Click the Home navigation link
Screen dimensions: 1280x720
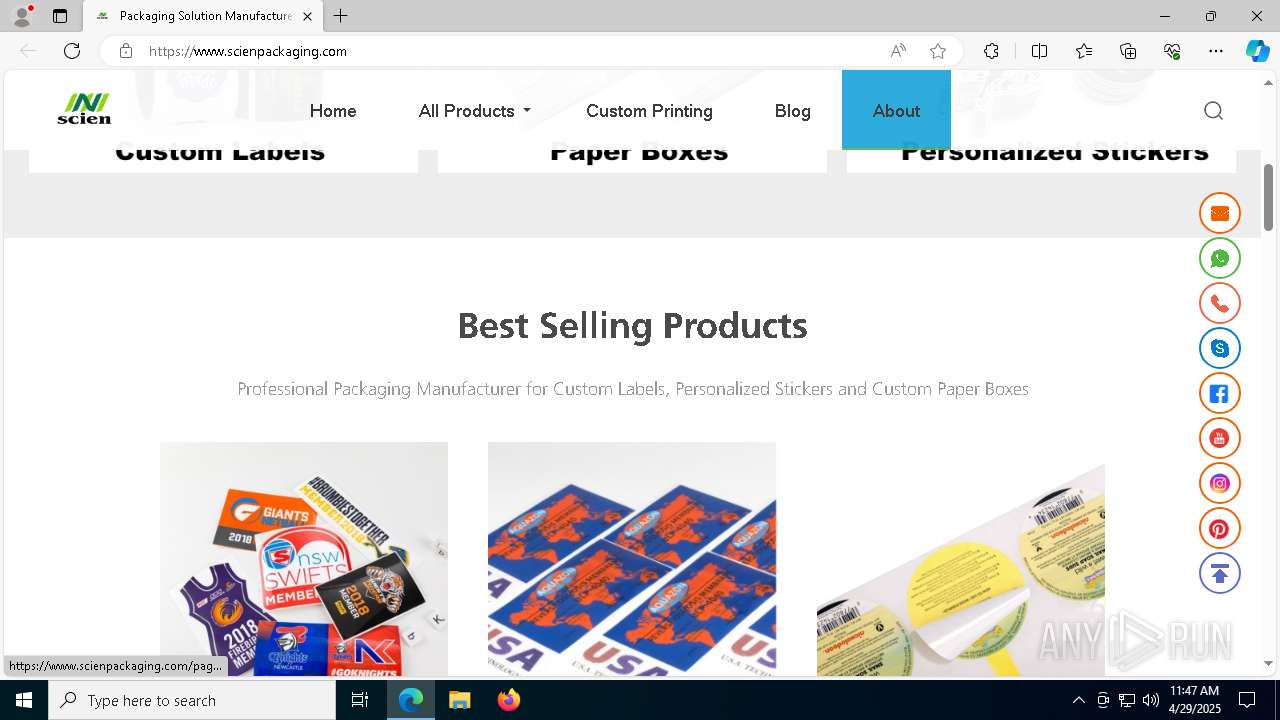[x=333, y=111]
